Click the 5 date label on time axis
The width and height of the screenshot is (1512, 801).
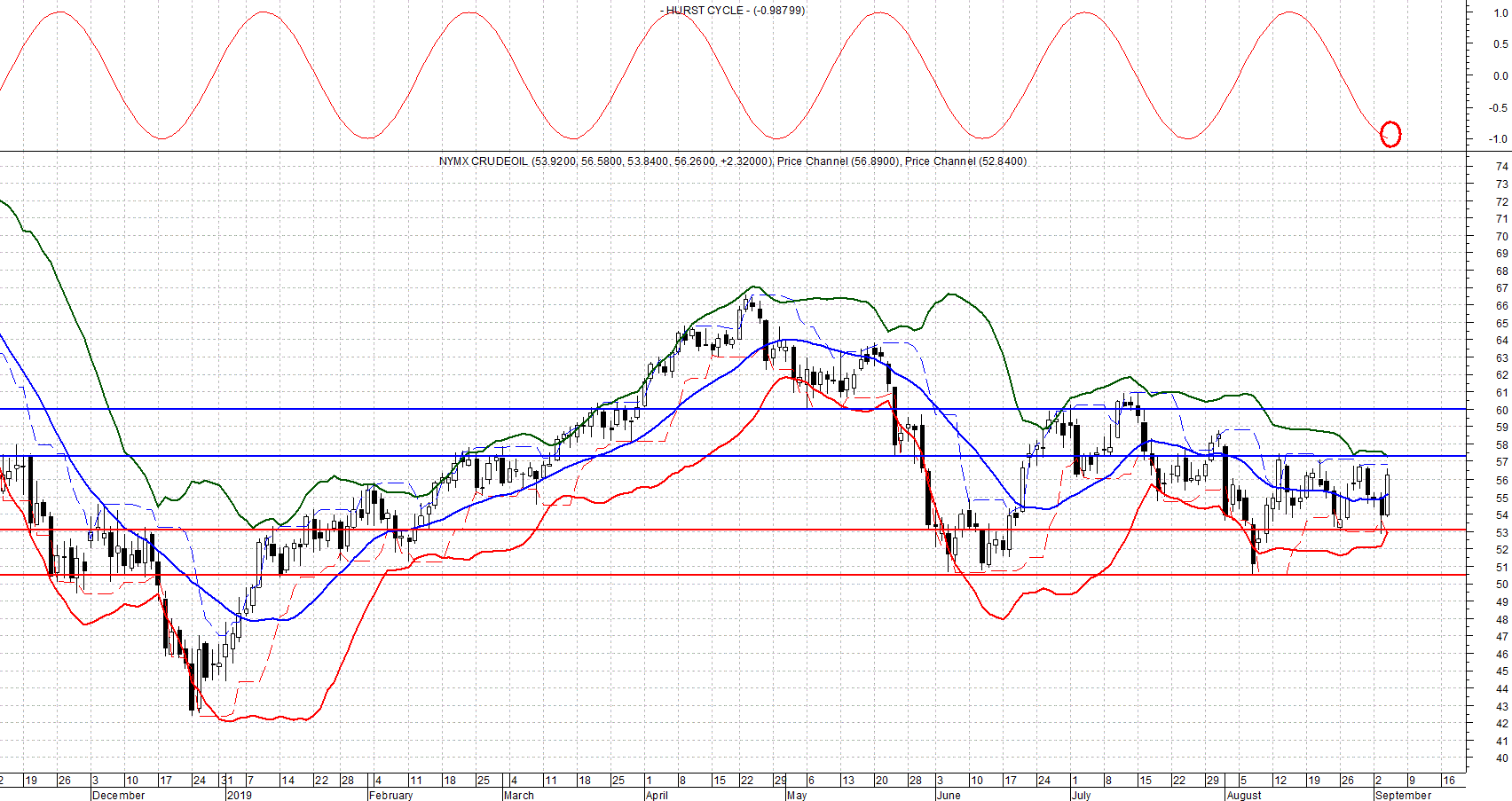(x=1243, y=781)
